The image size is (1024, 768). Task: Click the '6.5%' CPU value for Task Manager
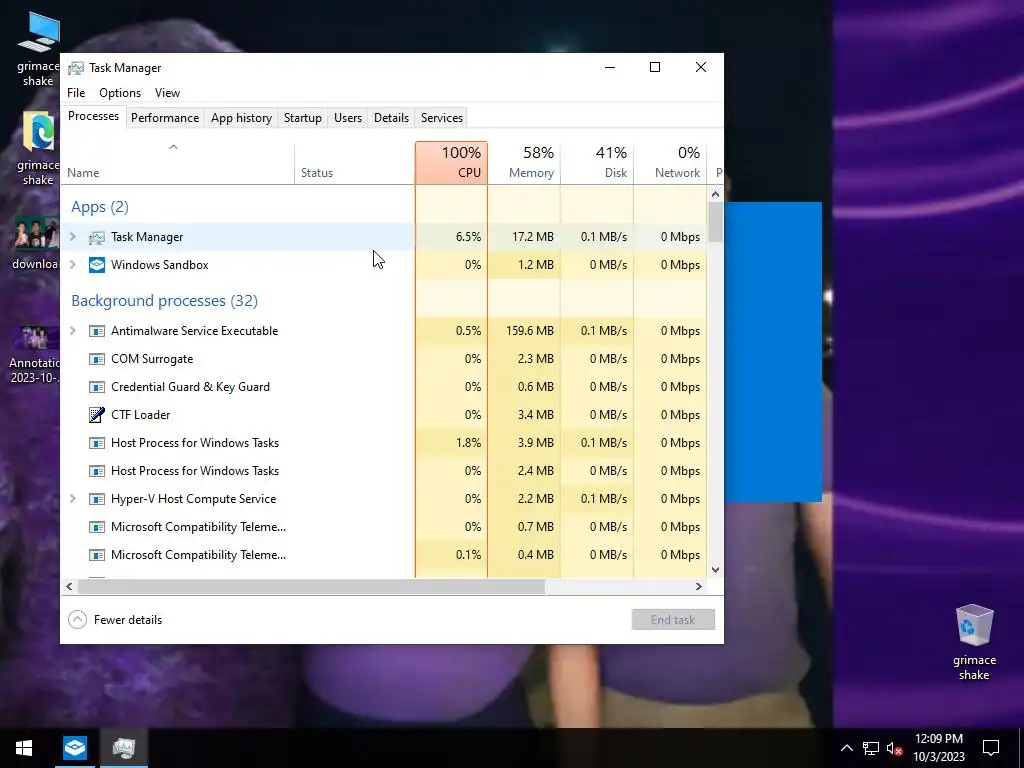point(468,237)
